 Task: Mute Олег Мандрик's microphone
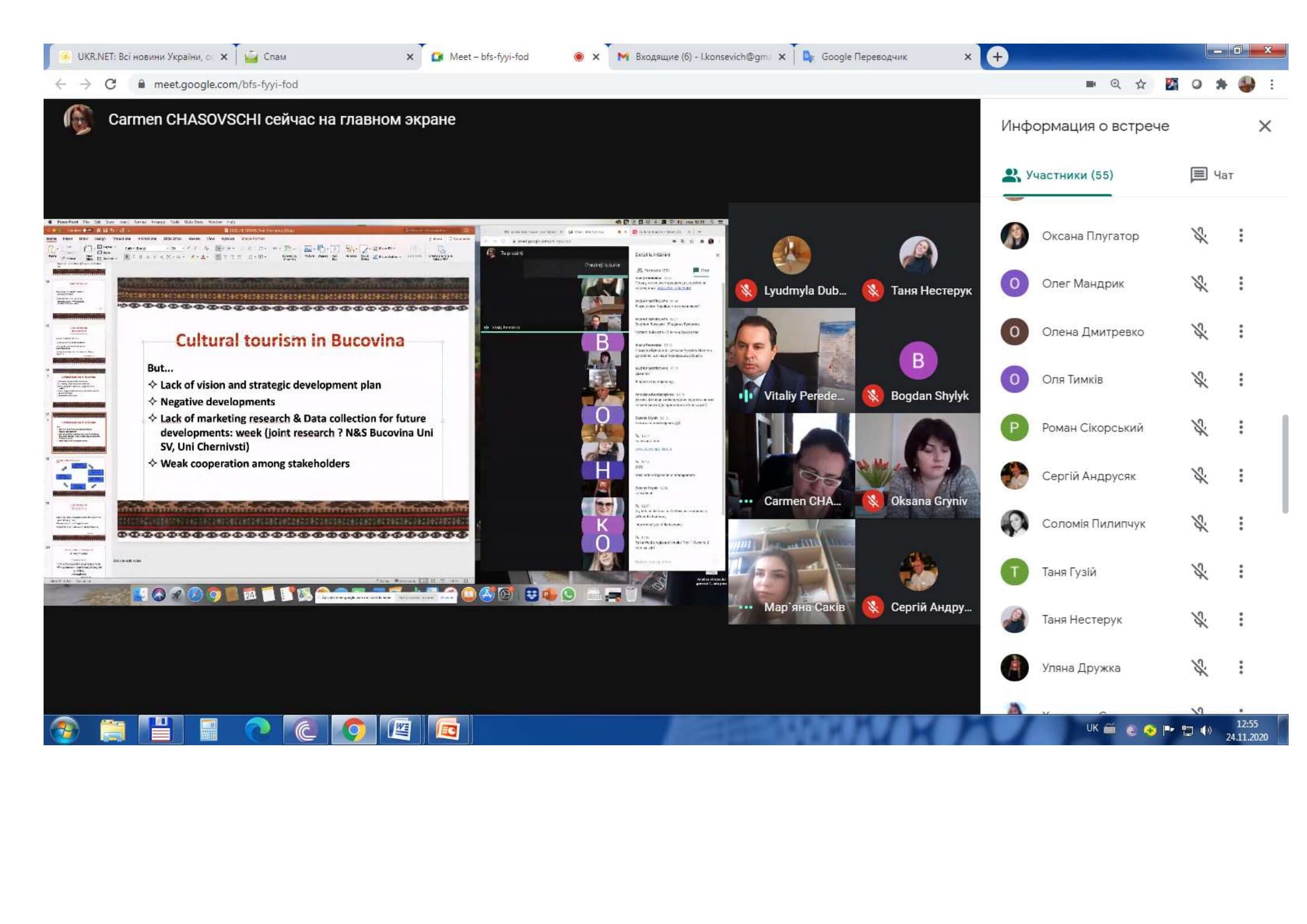1199,283
